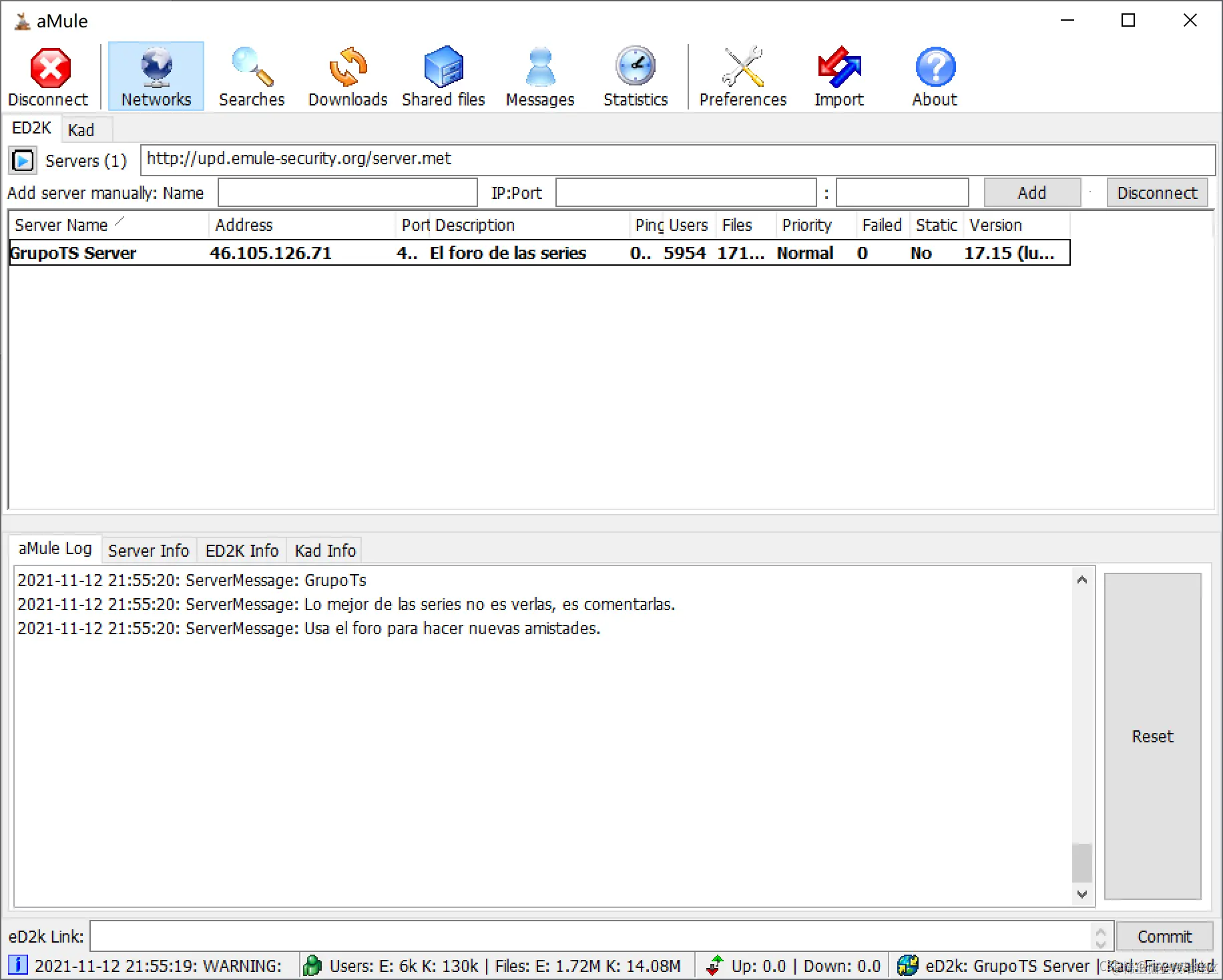1223x980 pixels.
Task: Click the Import toolbar icon
Action: coord(839,77)
